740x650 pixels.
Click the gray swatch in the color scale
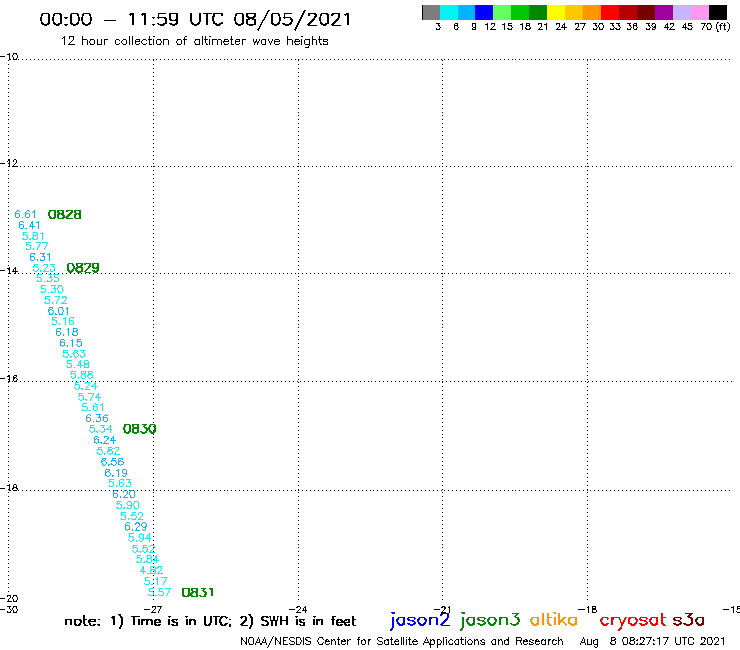(x=431, y=12)
